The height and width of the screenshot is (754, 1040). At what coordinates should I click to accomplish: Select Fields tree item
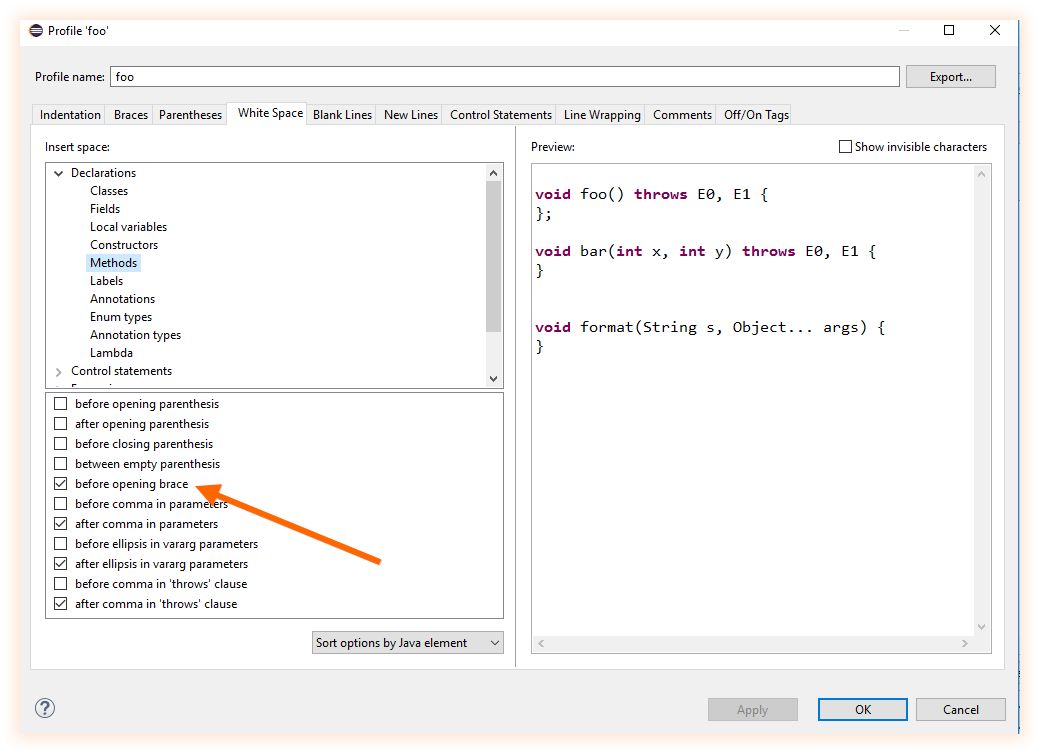[105, 209]
